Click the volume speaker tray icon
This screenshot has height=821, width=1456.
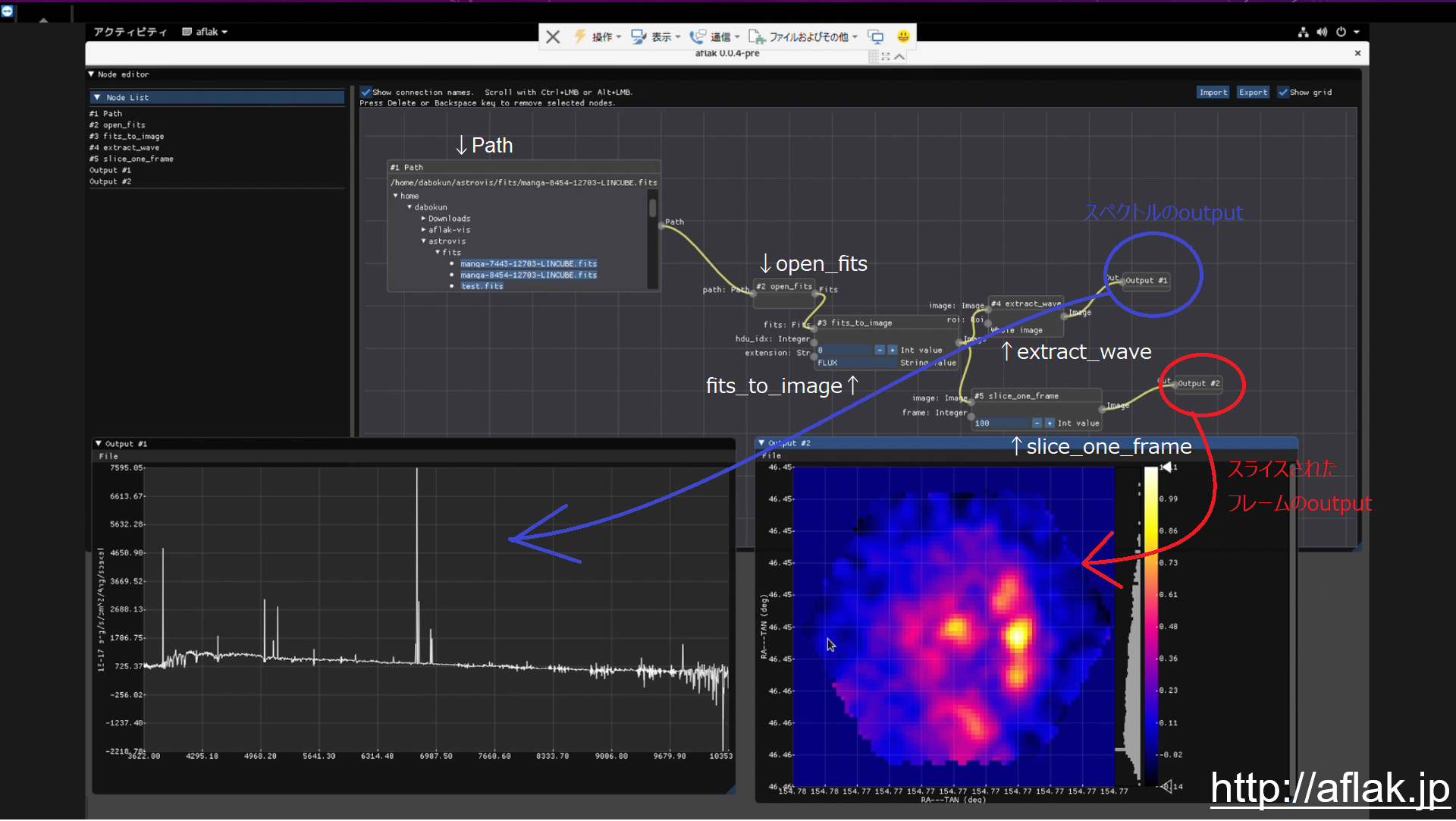(x=1322, y=32)
